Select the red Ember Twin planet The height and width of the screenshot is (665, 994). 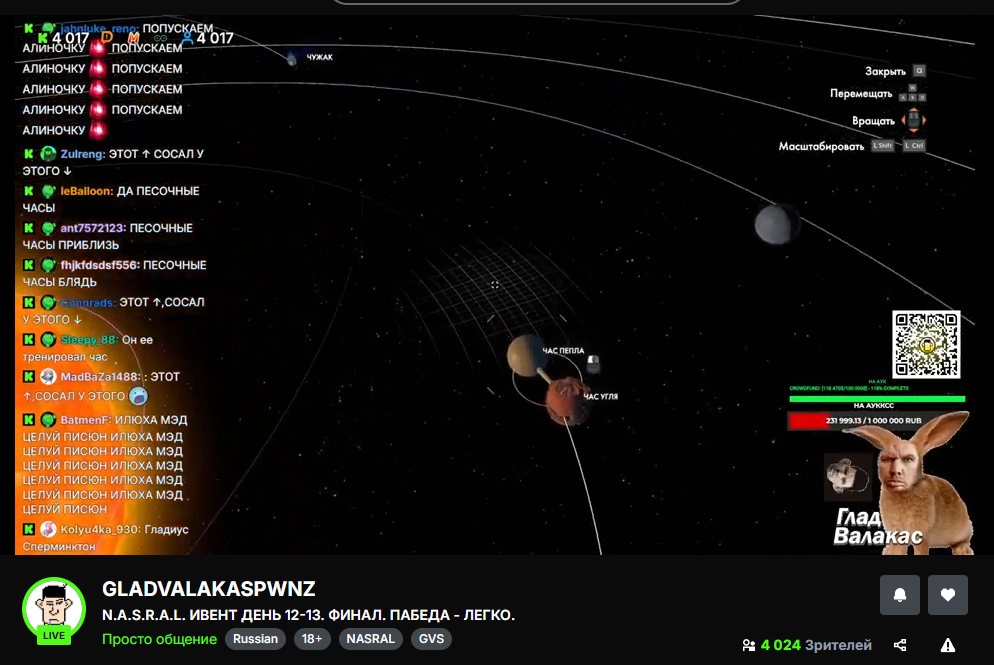click(565, 399)
